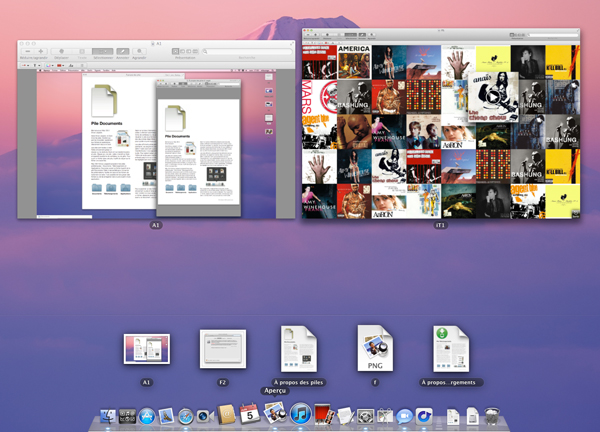Open System Preferences gear icon in Dock
This screenshot has height=432, width=600.
click(365, 416)
